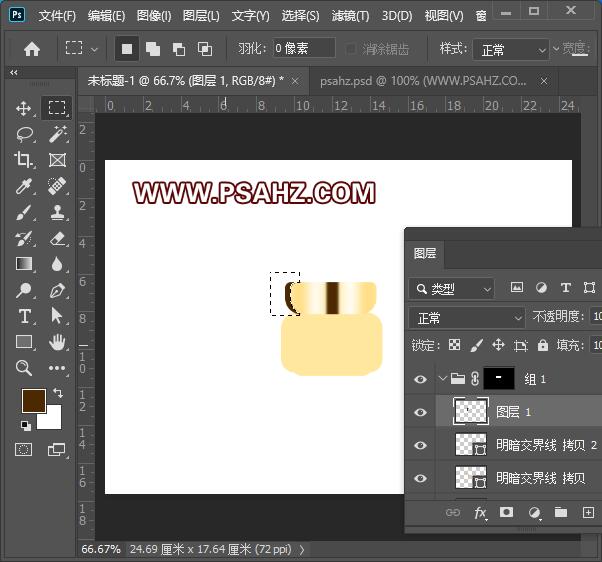Viewport: 602px width, 562px height.
Task: Open the 文件(F) menu
Action: click(x=57, y=16)
